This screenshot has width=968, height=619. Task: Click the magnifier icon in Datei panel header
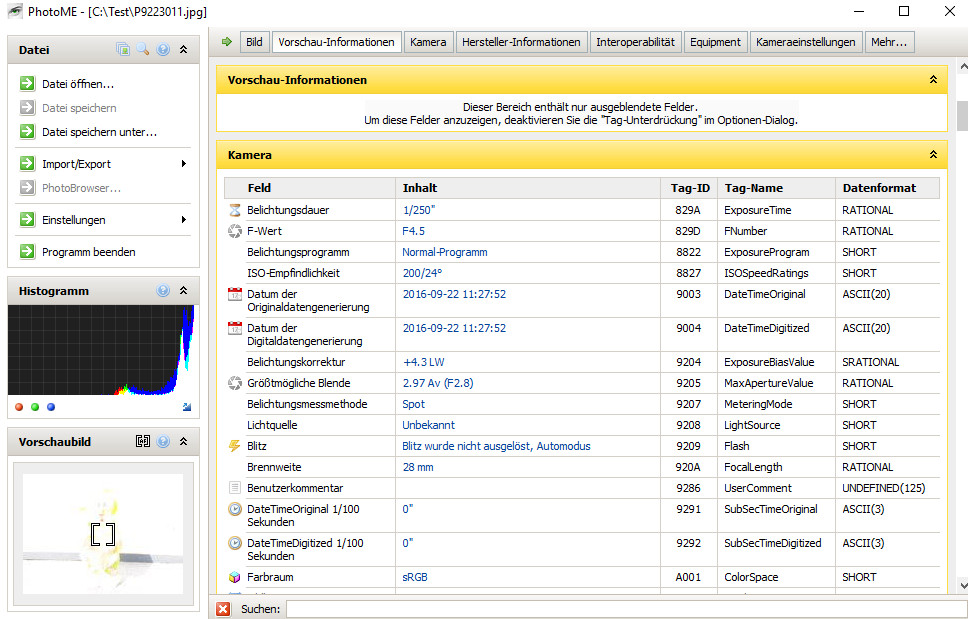(143, 49)
